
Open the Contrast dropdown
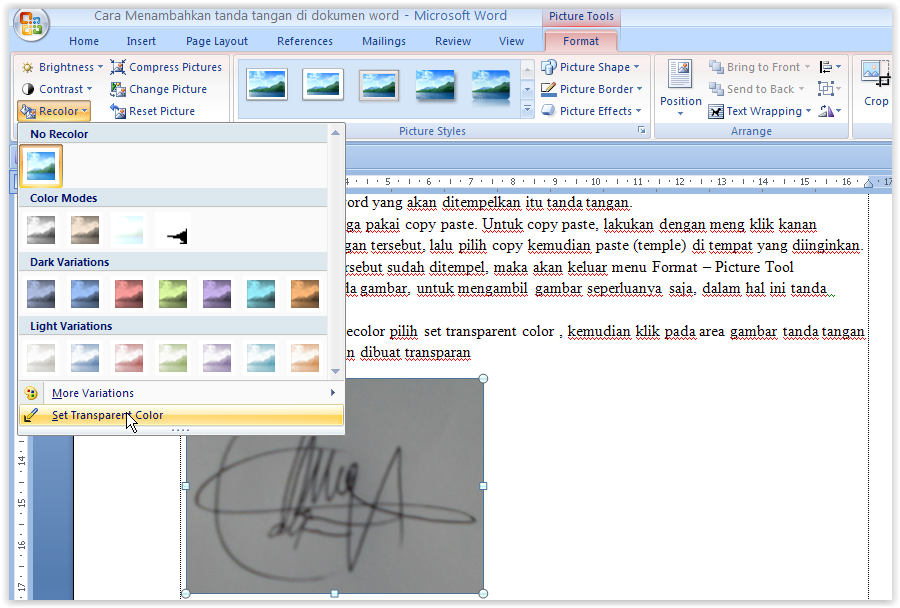coord(57,89)
